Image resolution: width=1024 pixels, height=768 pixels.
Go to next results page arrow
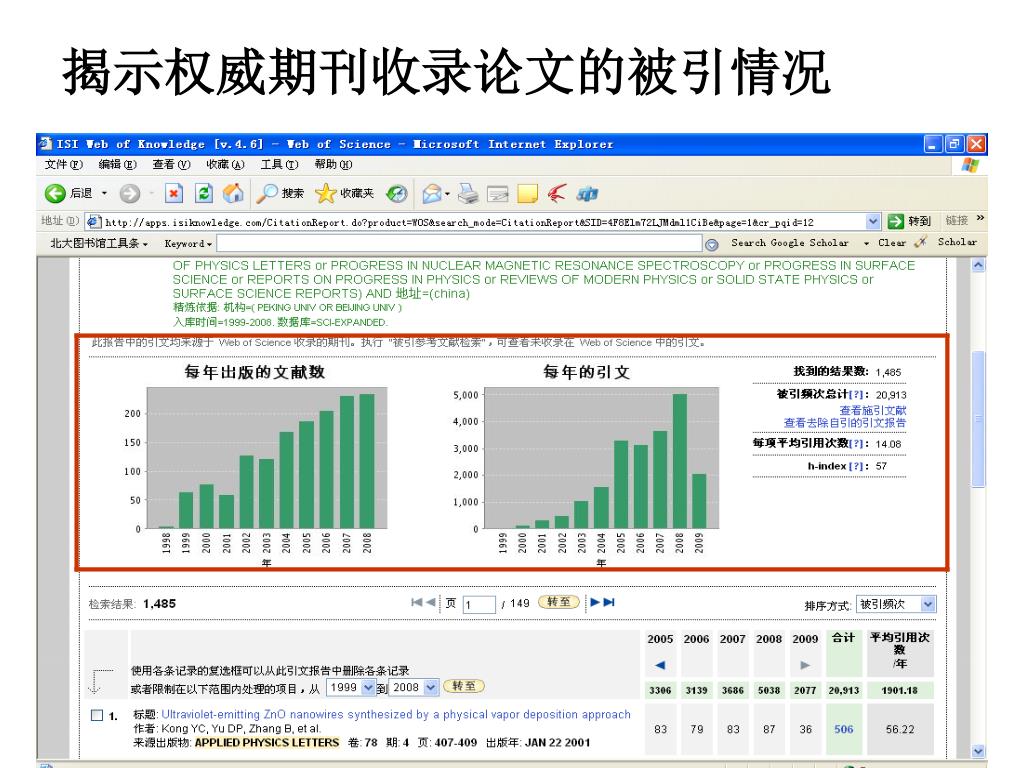(x=595, y=602)
